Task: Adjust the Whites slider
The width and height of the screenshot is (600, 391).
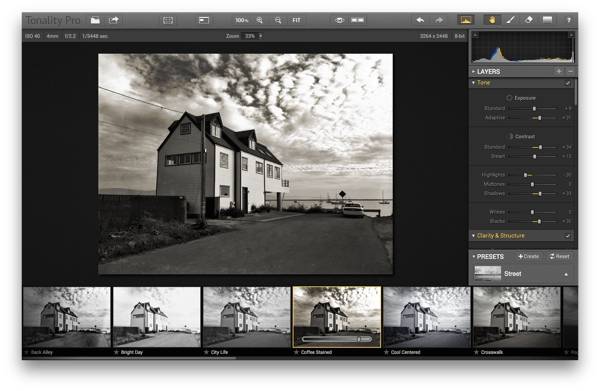Action: [532, 212]
